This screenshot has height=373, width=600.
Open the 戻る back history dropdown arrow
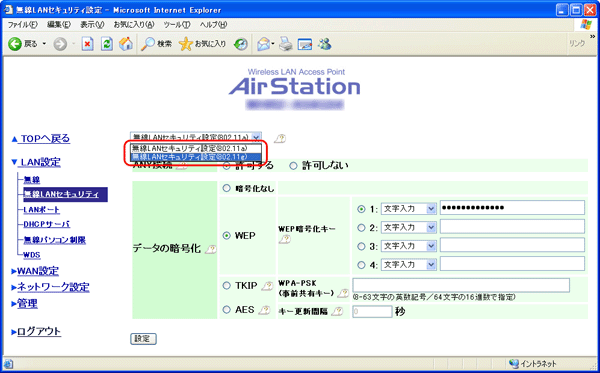click(44, 44)
